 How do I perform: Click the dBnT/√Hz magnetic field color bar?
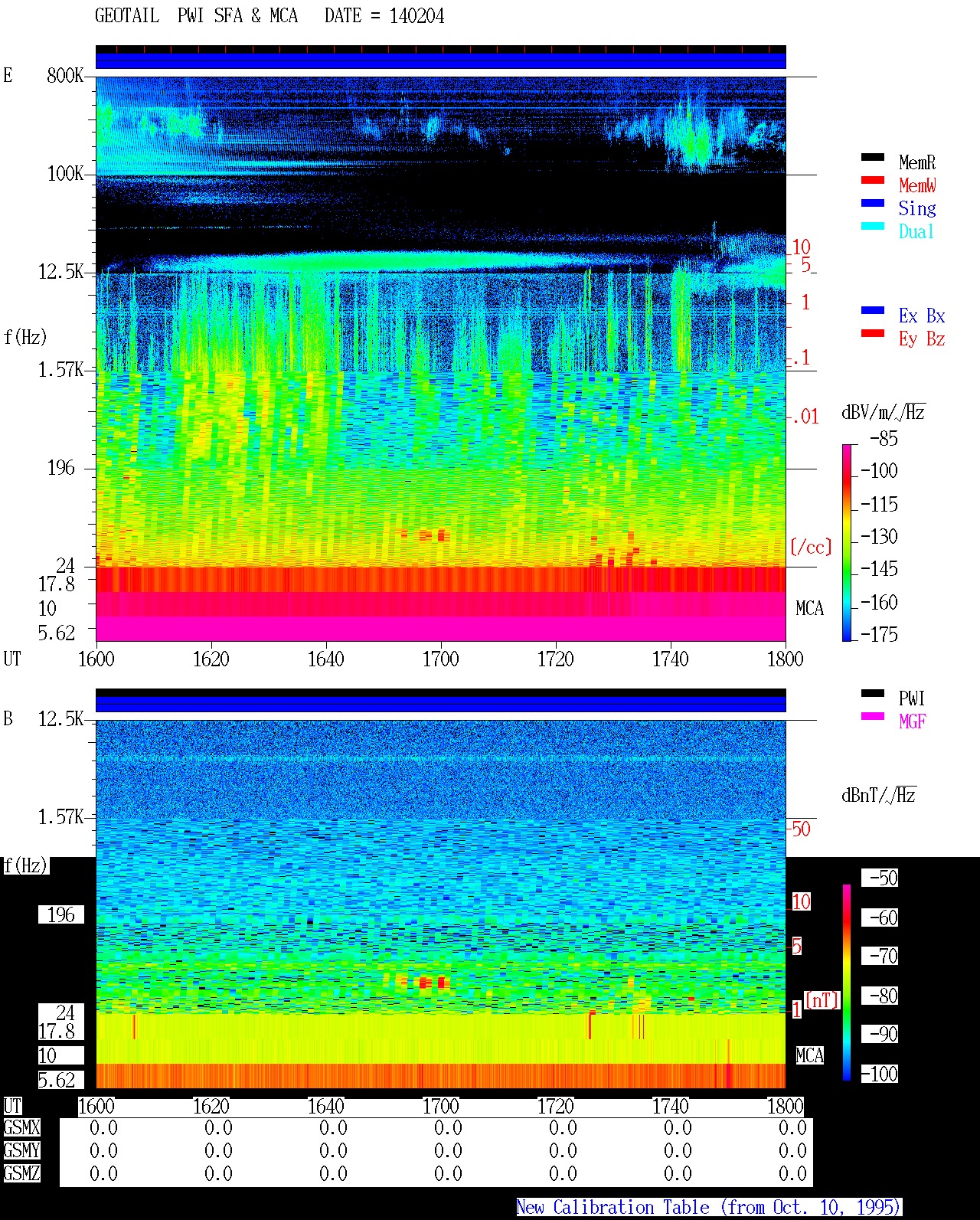pos(847,983)
